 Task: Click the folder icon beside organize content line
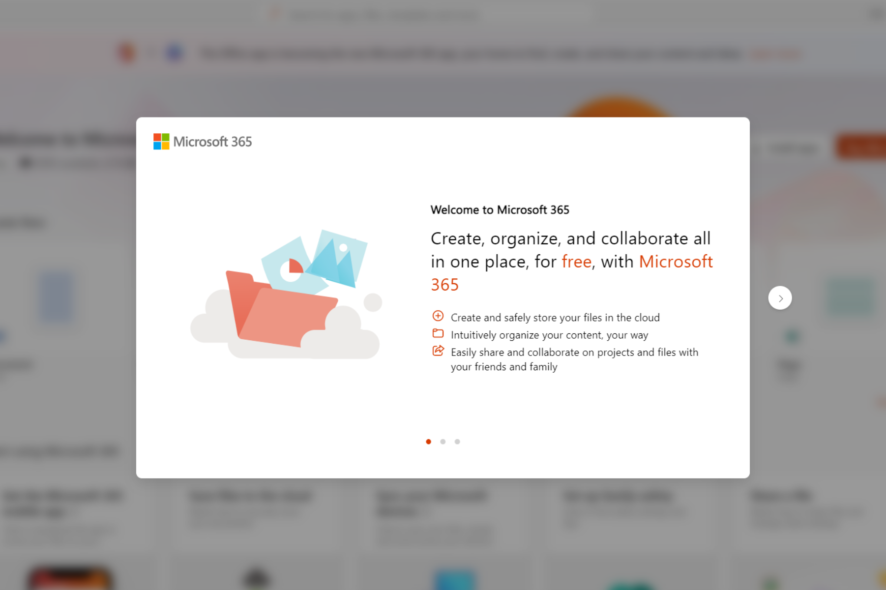pos(438,333)
